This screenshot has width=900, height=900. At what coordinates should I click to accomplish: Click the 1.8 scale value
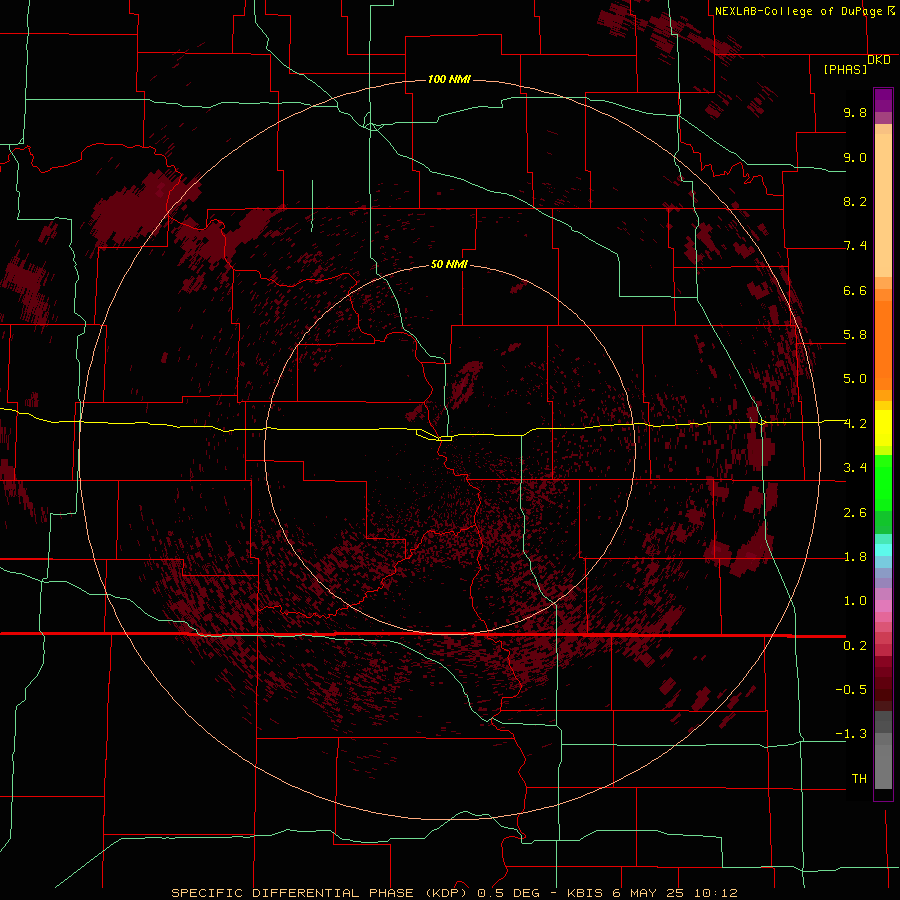855,557
